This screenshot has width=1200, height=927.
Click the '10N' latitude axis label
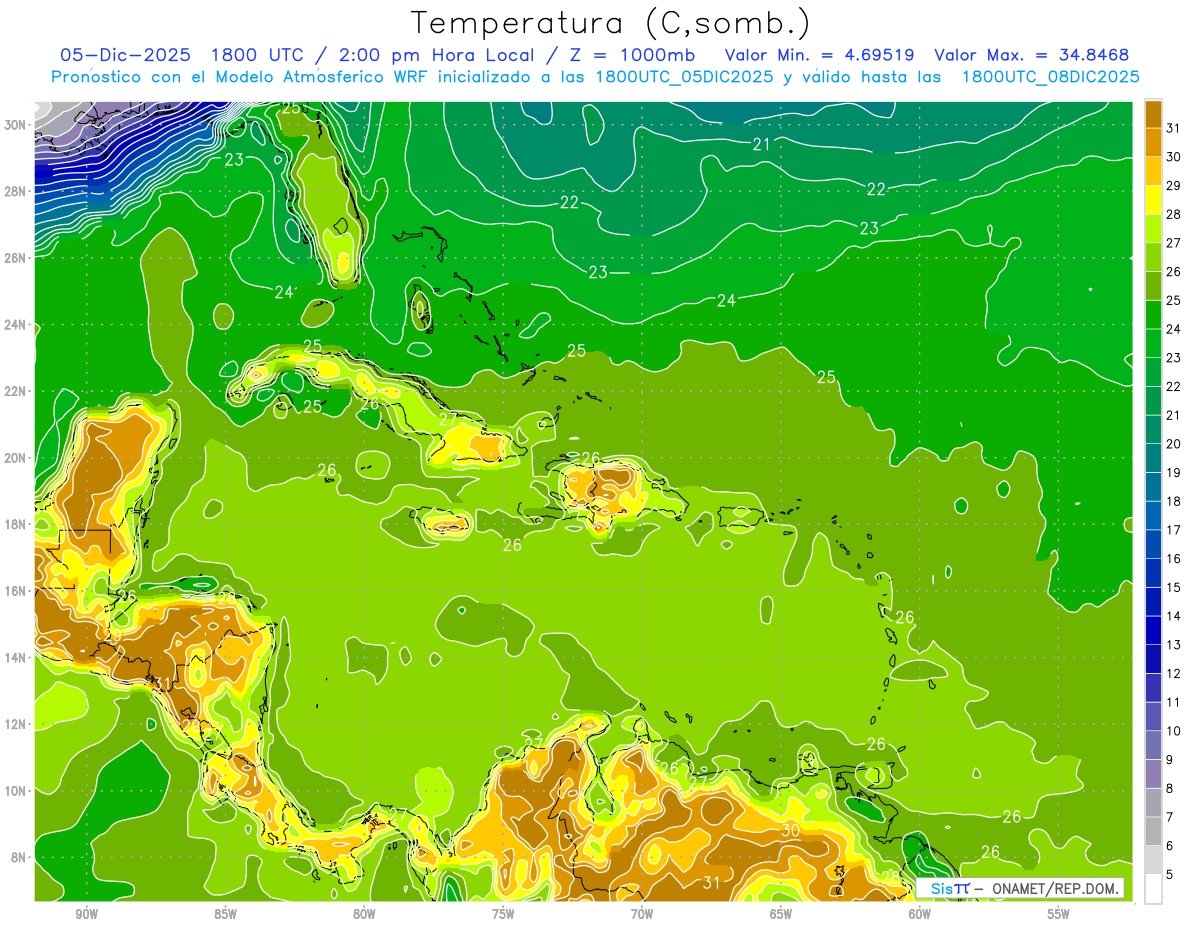(16, 790)
